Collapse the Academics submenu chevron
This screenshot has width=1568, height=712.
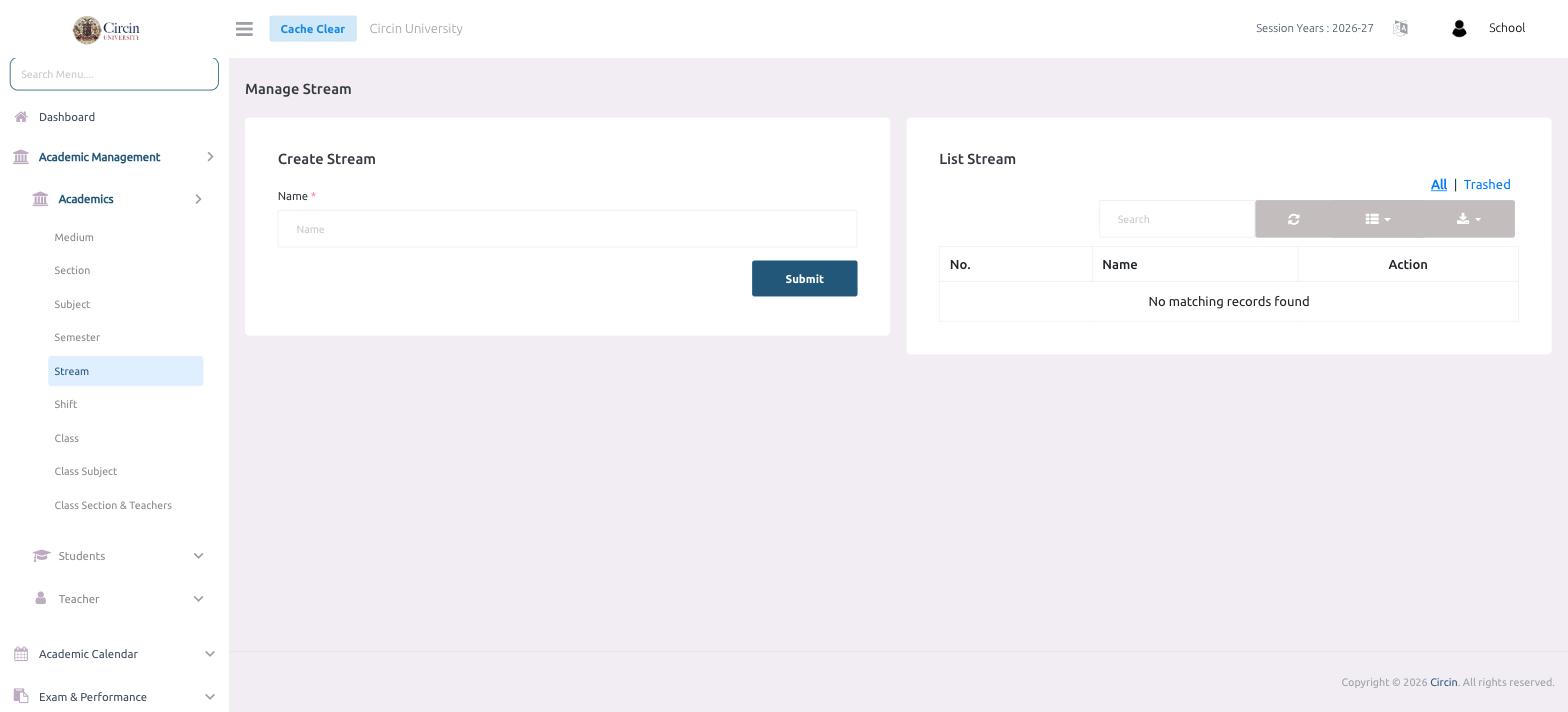(198, 199)
